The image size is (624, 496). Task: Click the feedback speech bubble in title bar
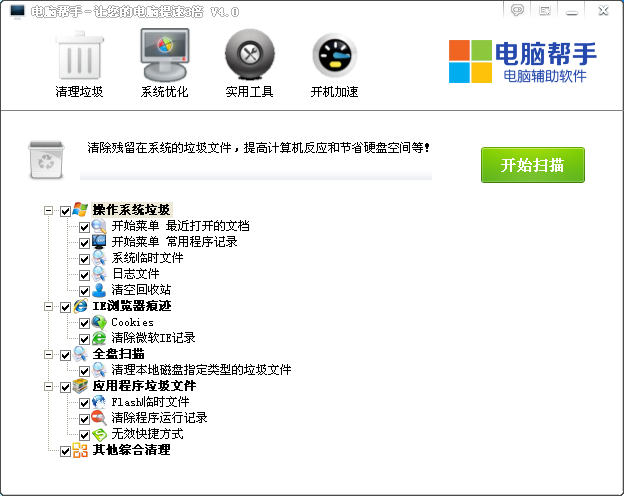[x=517, y=10]
